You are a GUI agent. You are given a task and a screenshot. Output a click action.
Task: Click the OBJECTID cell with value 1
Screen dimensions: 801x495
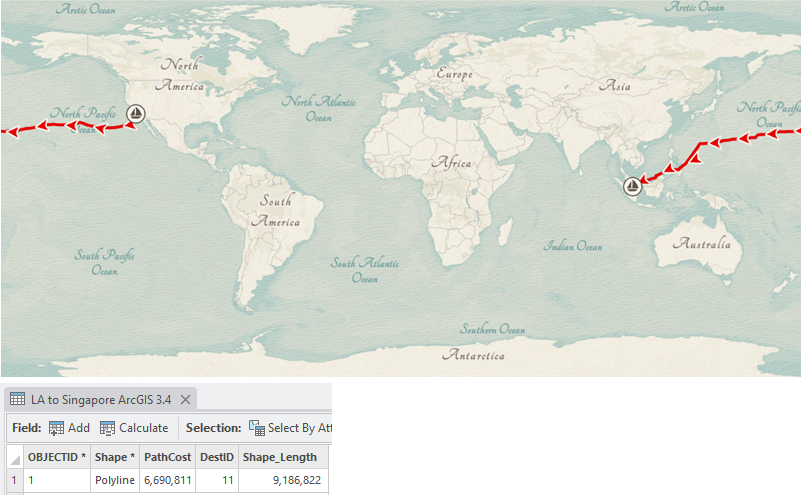57,480
